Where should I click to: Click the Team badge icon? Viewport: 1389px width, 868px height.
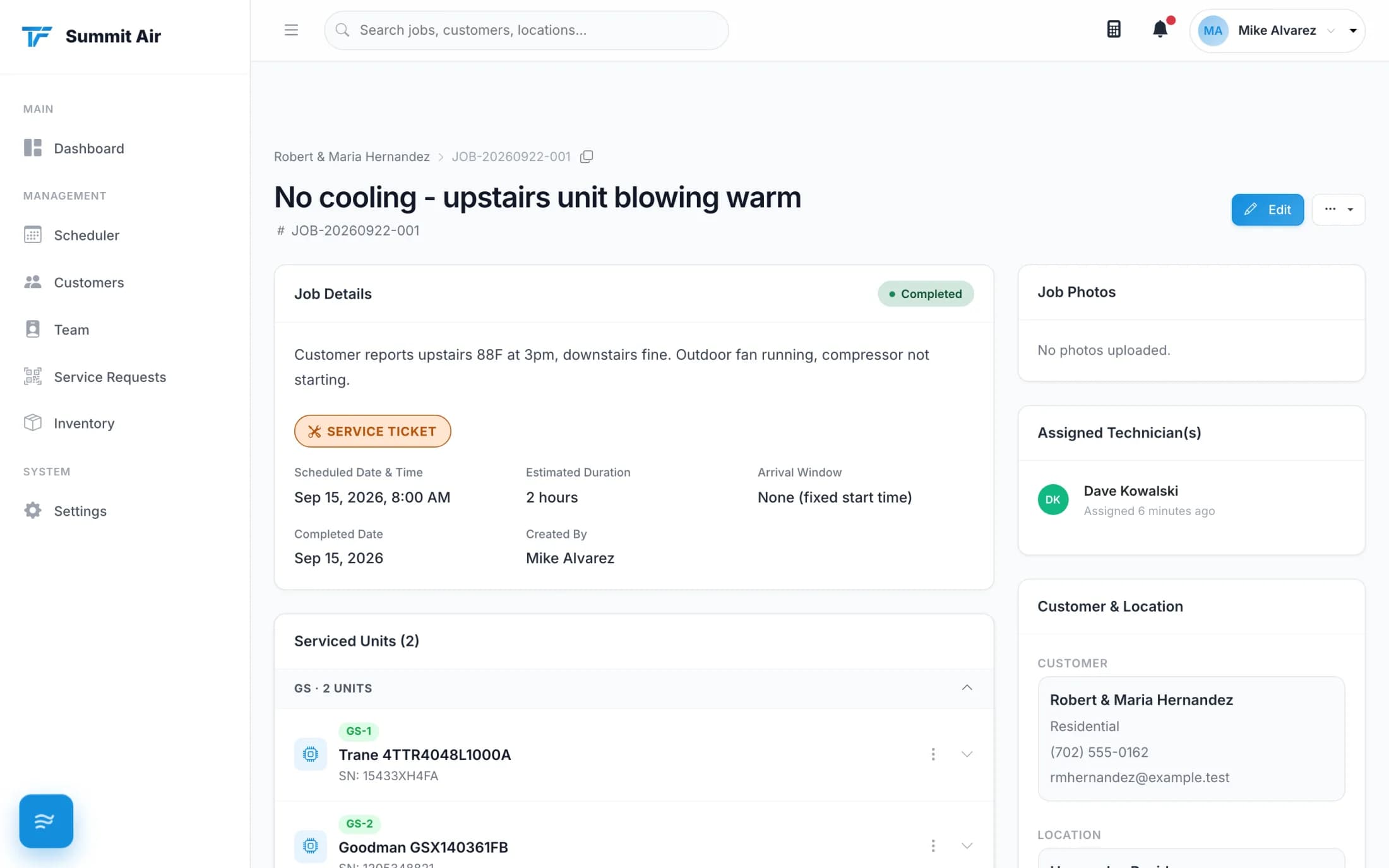coord(33,329)
